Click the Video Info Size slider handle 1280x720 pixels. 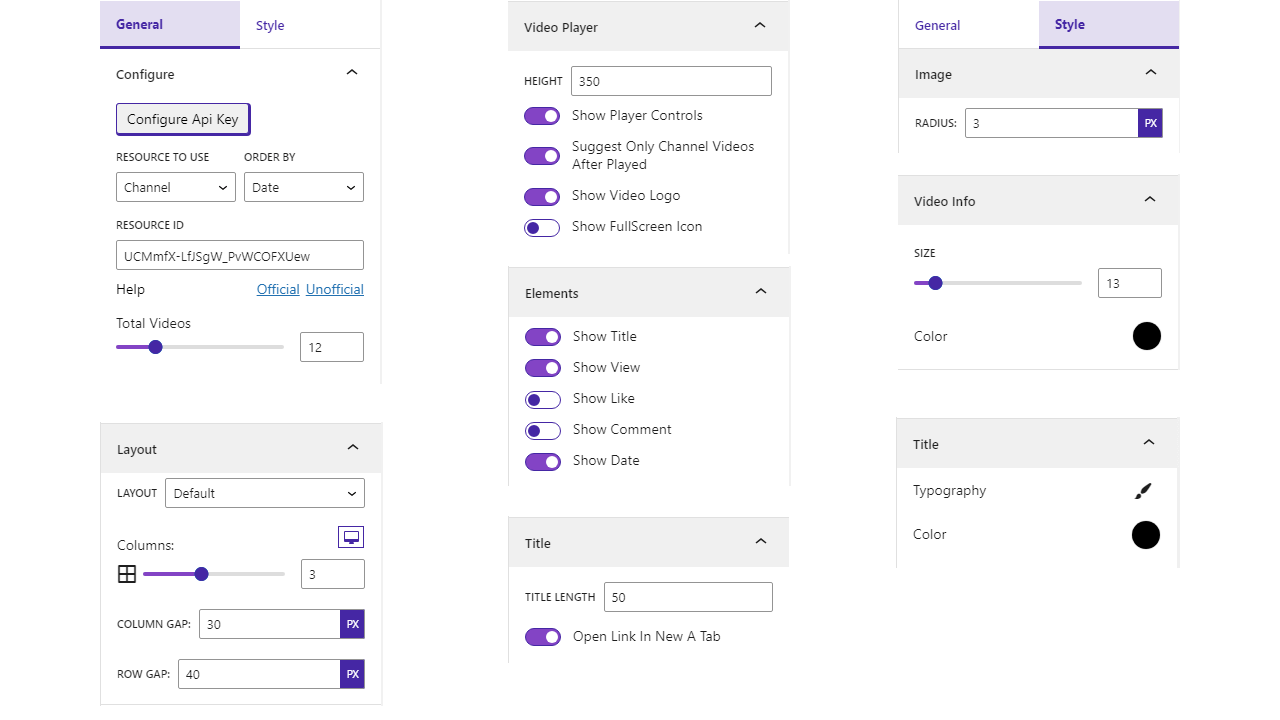pos(935,283)
